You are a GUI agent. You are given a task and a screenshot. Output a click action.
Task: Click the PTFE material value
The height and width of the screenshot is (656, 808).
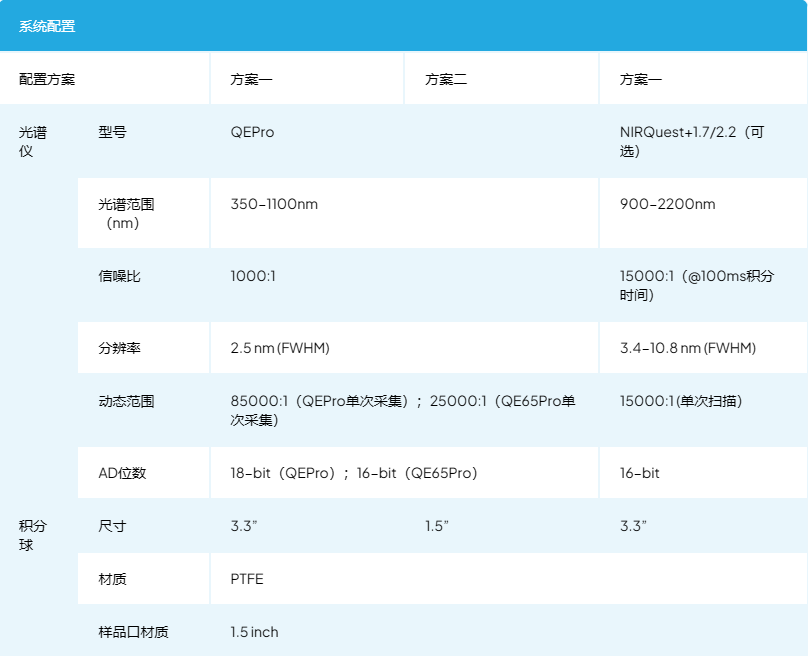(x=247, y=579)
